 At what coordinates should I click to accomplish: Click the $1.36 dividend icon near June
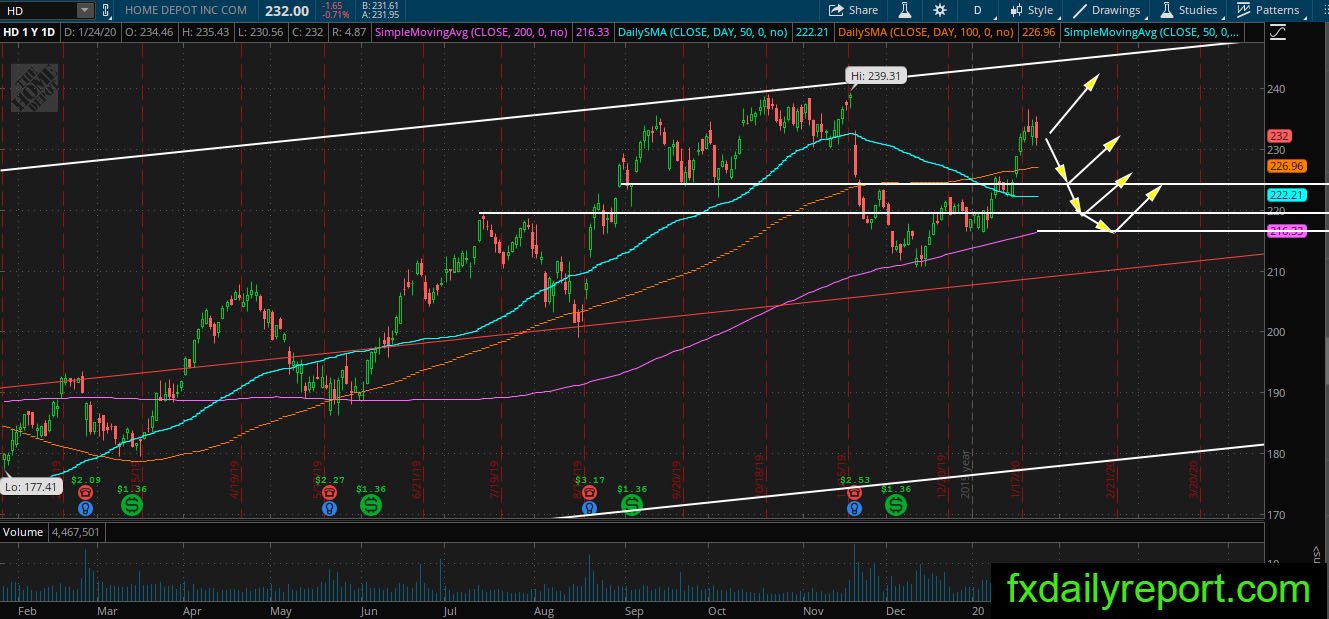point(371,506)
